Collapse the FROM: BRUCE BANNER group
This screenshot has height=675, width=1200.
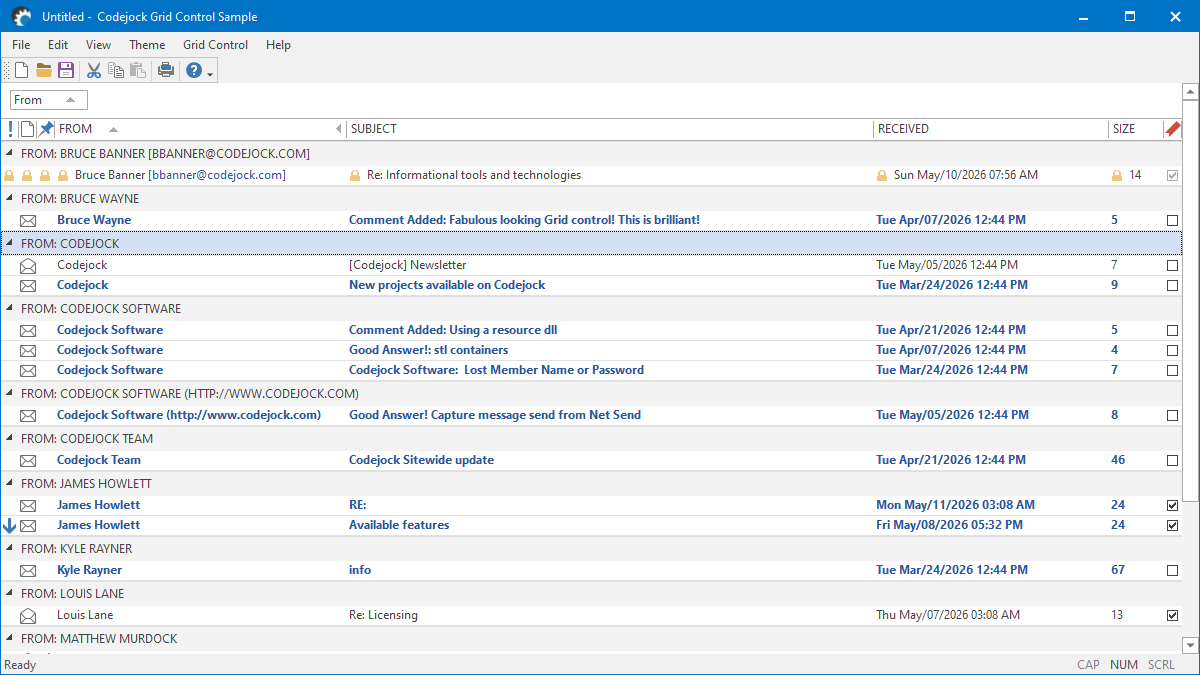(x=10, y=154)
